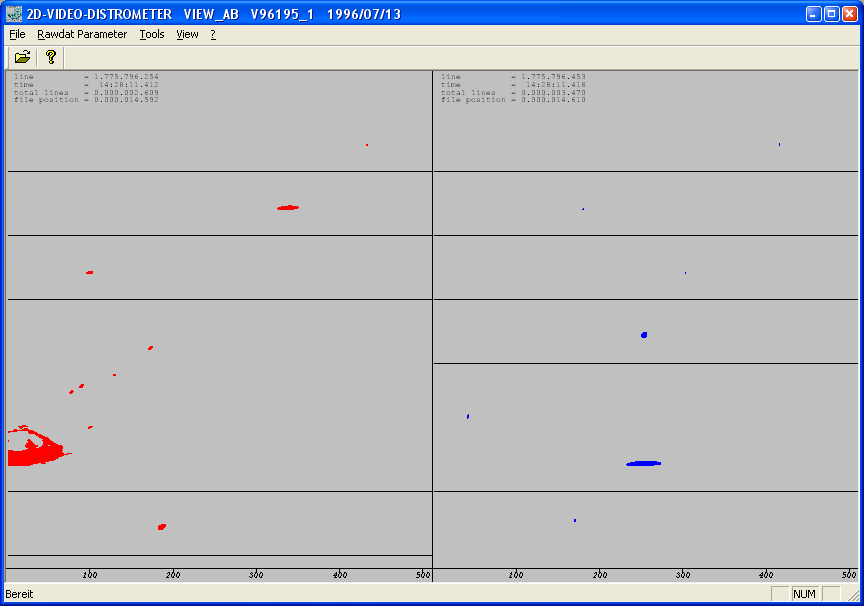Click the Bereit status bar text
This screenshot has width=864, height=606.
(19, 594)
